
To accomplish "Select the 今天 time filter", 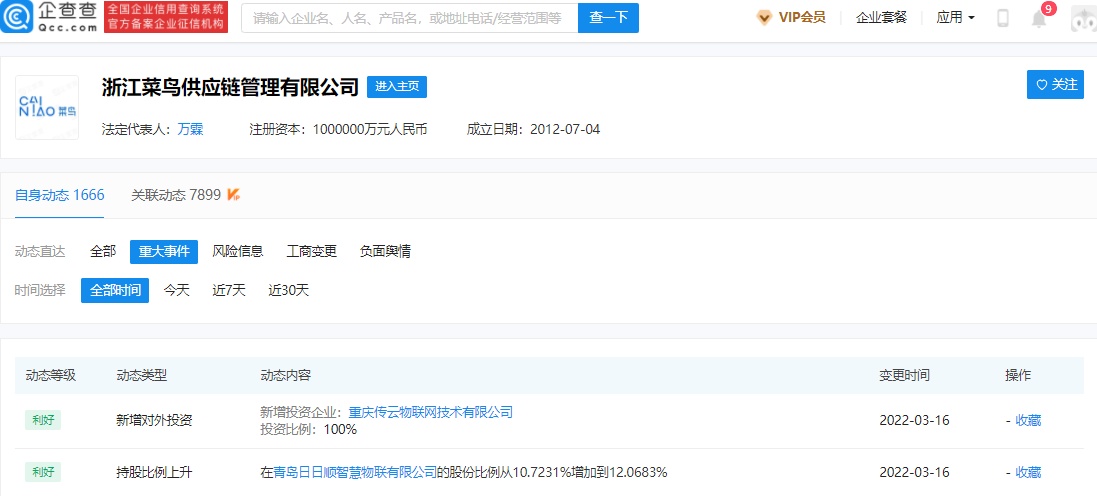I will (177, 290).
